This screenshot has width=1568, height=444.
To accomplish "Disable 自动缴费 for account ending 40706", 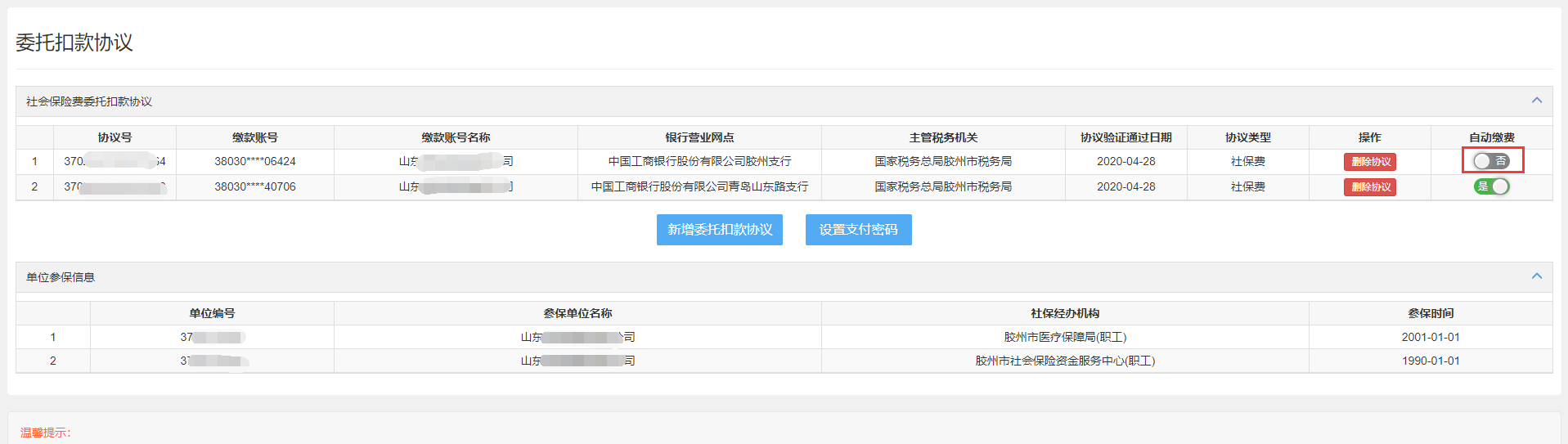I will [1491, 186].
